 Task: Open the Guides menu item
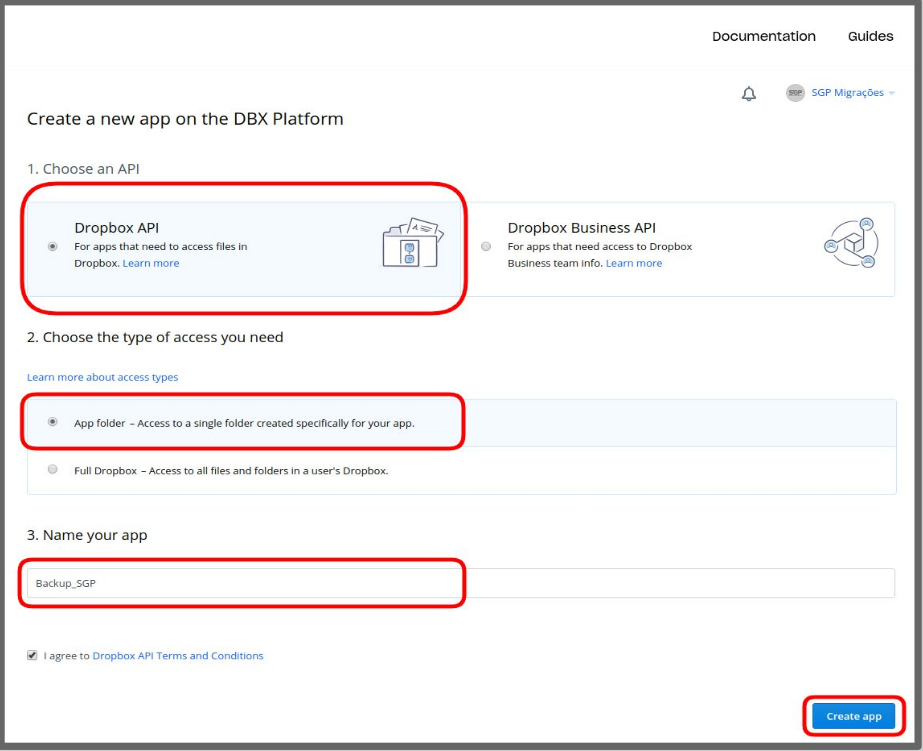coord(870,36)
